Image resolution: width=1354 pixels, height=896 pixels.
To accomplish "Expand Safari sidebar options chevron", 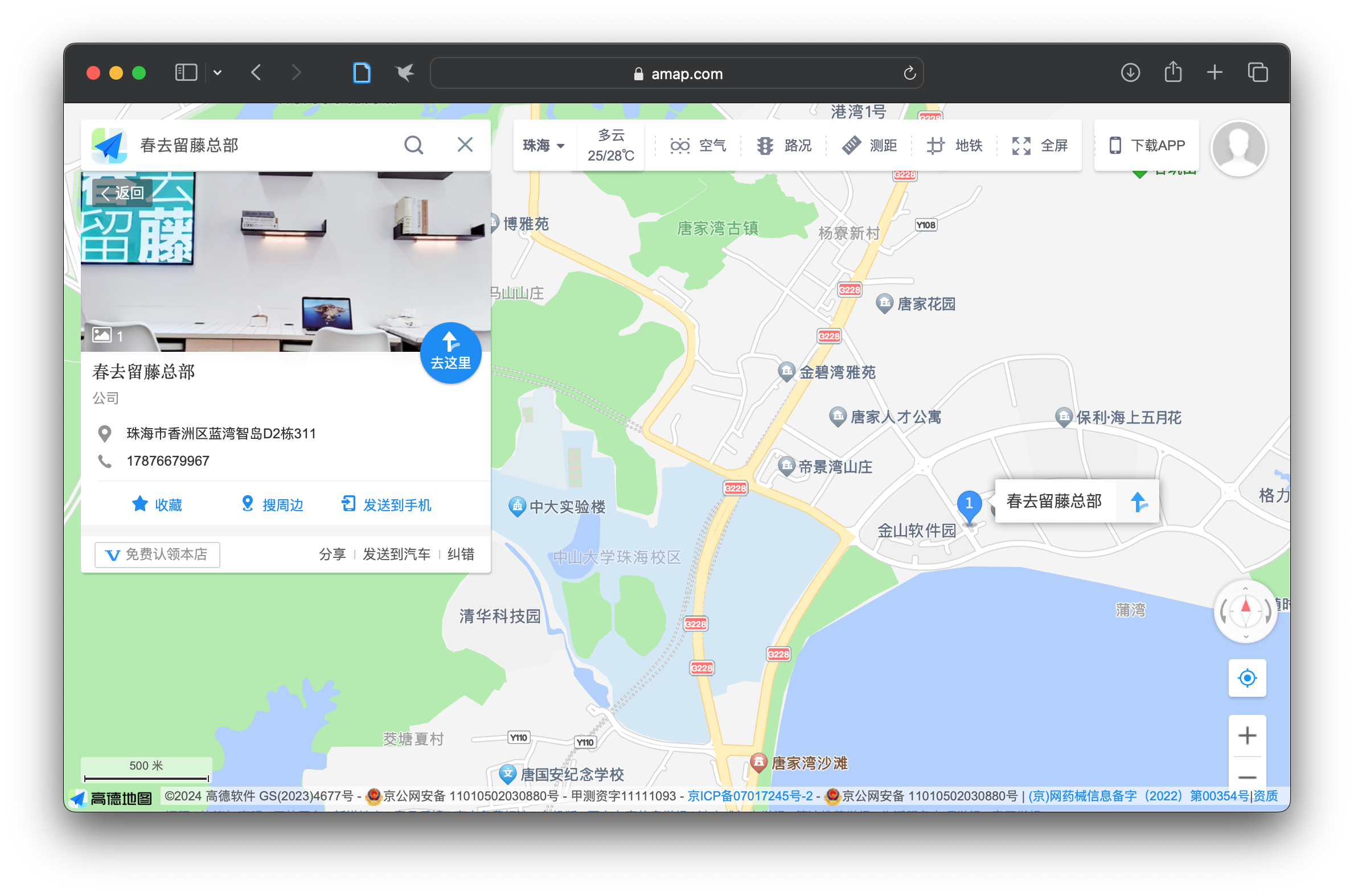I will 217,73.
